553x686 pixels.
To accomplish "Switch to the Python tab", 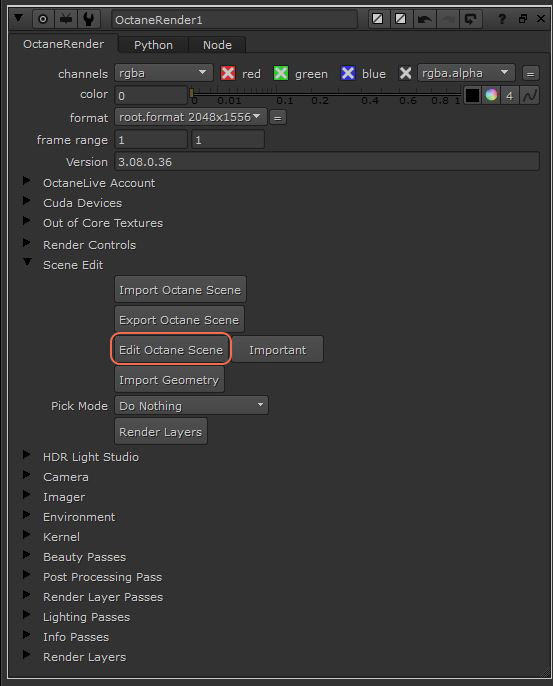I will (153, 45).
